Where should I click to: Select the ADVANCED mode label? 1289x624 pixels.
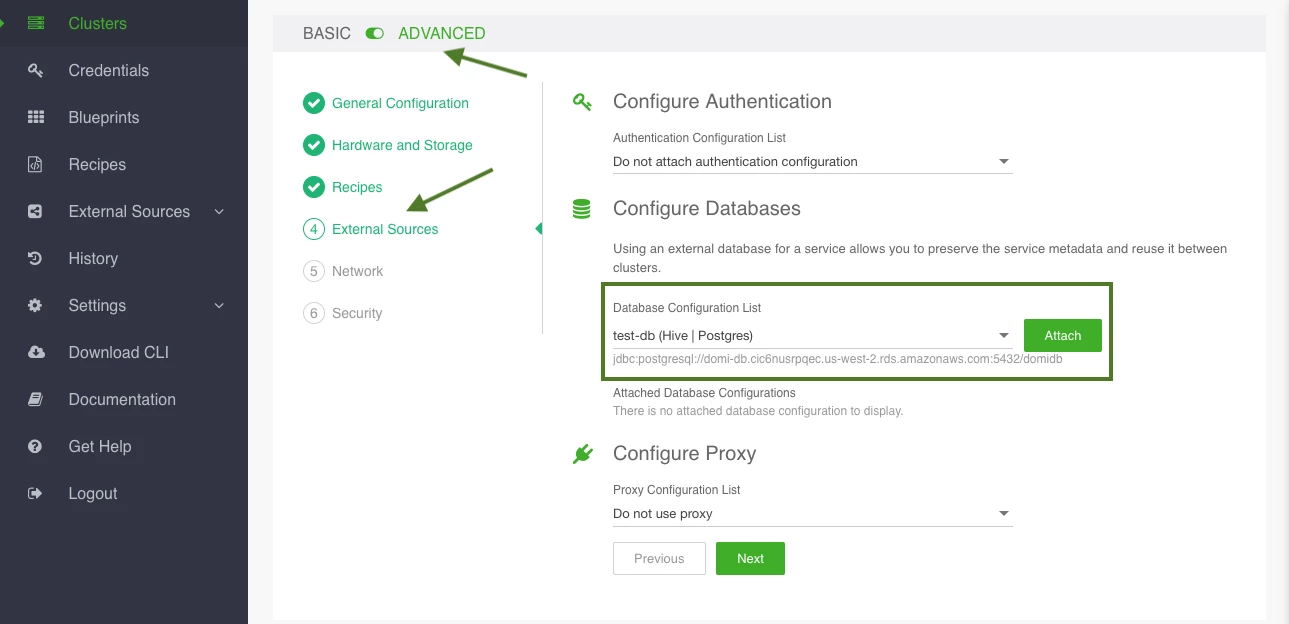point(442,33)
